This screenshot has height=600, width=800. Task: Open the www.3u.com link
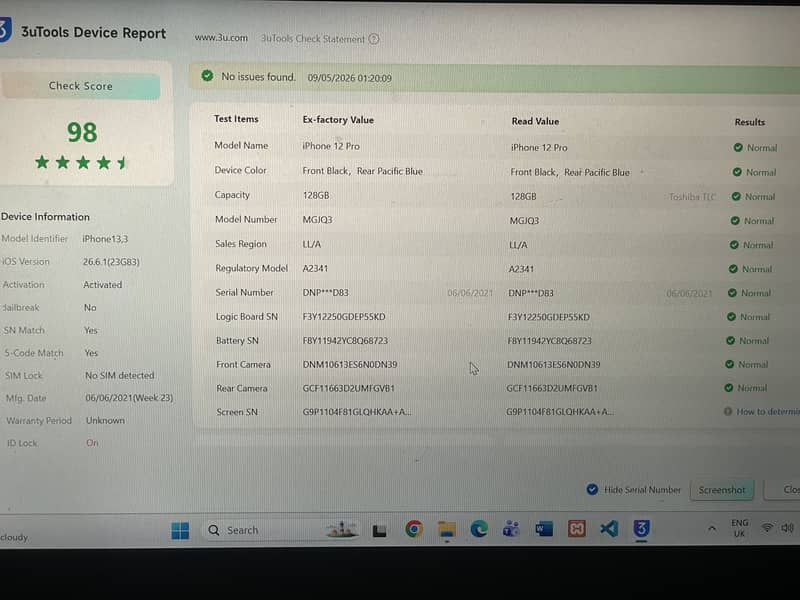click(221, 38)
